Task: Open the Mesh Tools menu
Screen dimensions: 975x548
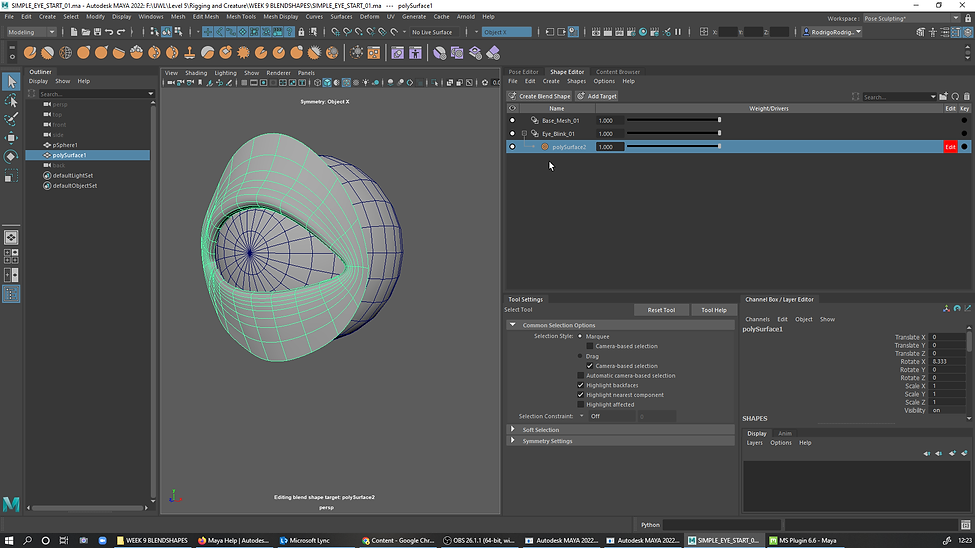Action: [x=241, y=17]
